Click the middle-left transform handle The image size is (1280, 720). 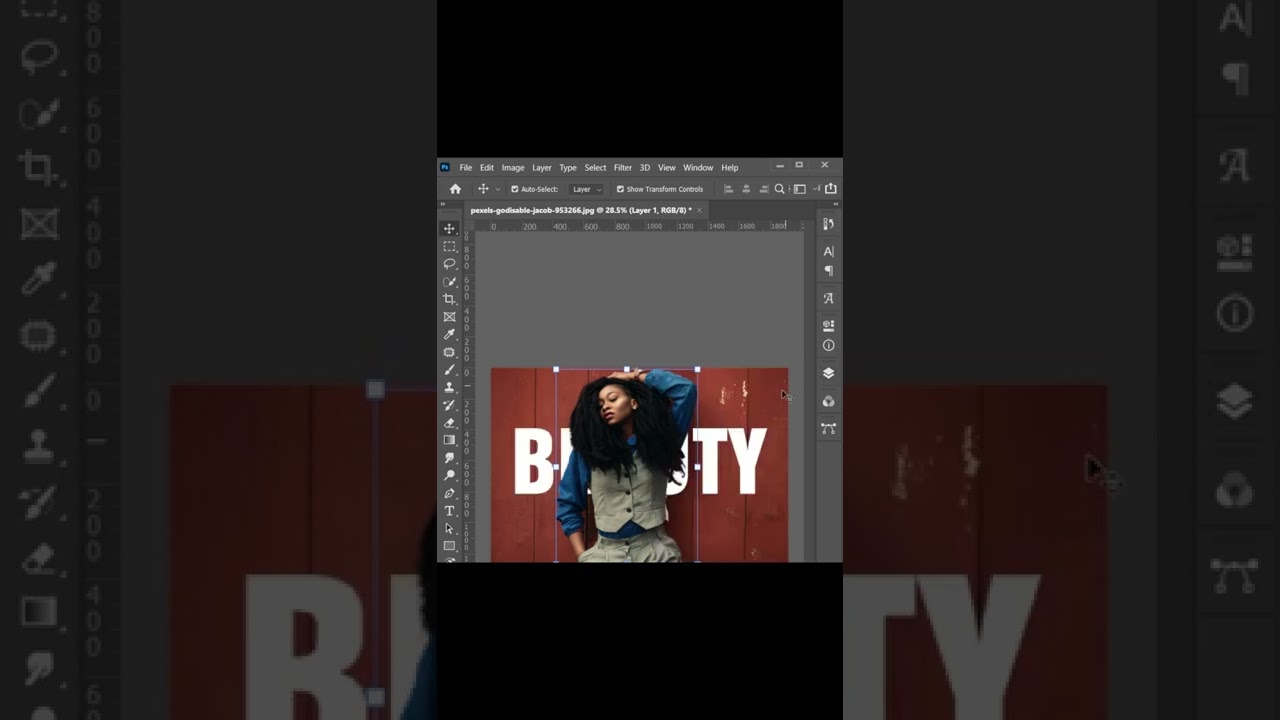click(556, 466)
